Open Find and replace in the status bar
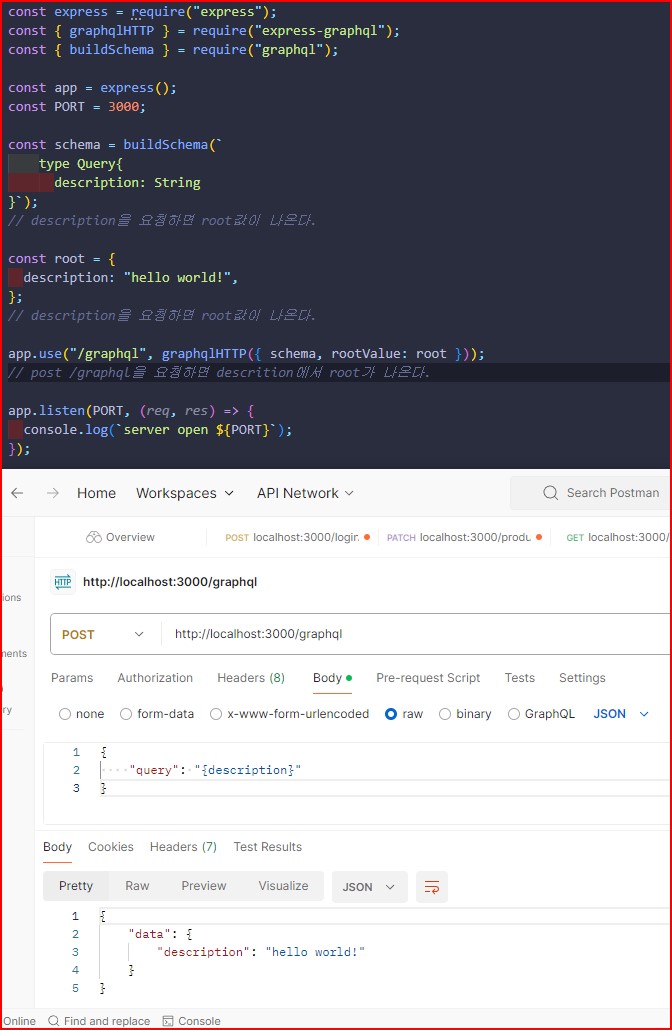The width and height of the screenshot is (672, 1030). 99,1021
